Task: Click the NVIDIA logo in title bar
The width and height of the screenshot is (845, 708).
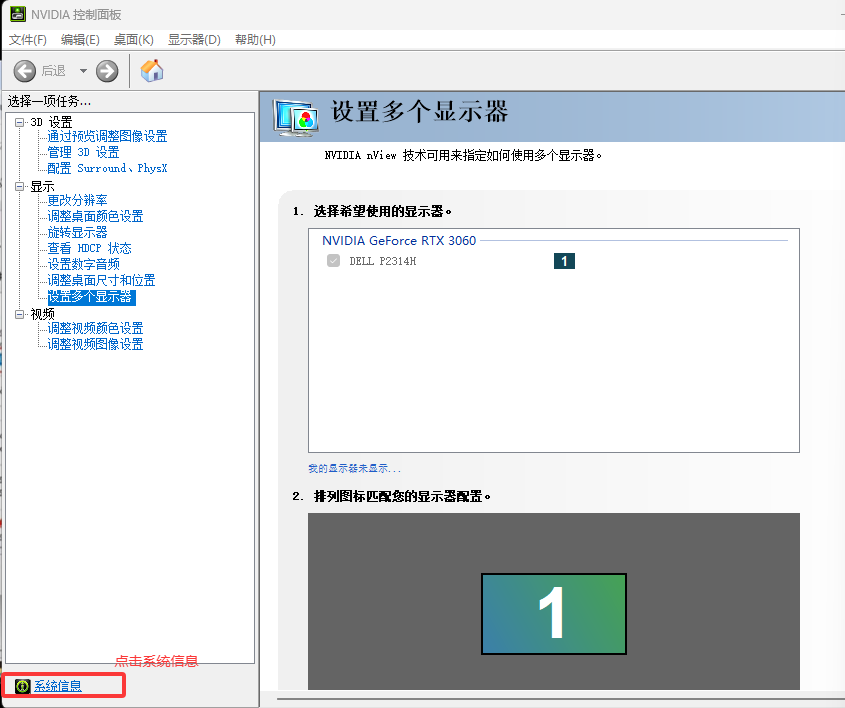Action: (18, 14)
